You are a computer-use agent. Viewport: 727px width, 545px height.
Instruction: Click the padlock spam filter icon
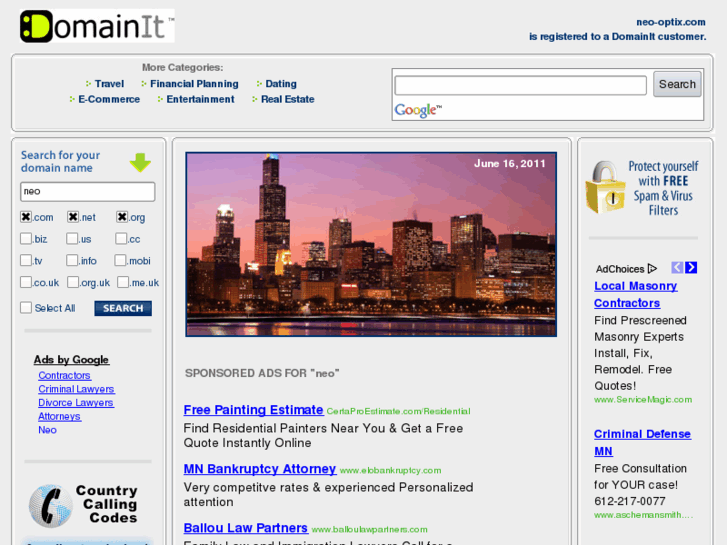pos(605,188)
